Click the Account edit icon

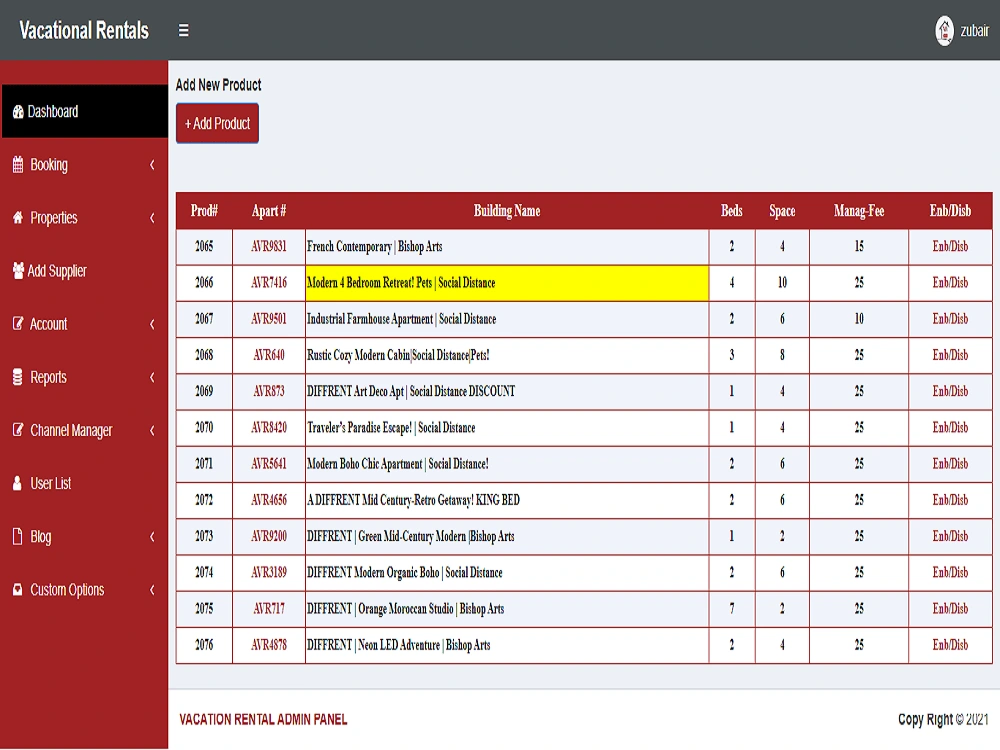[x=18, y=323]
